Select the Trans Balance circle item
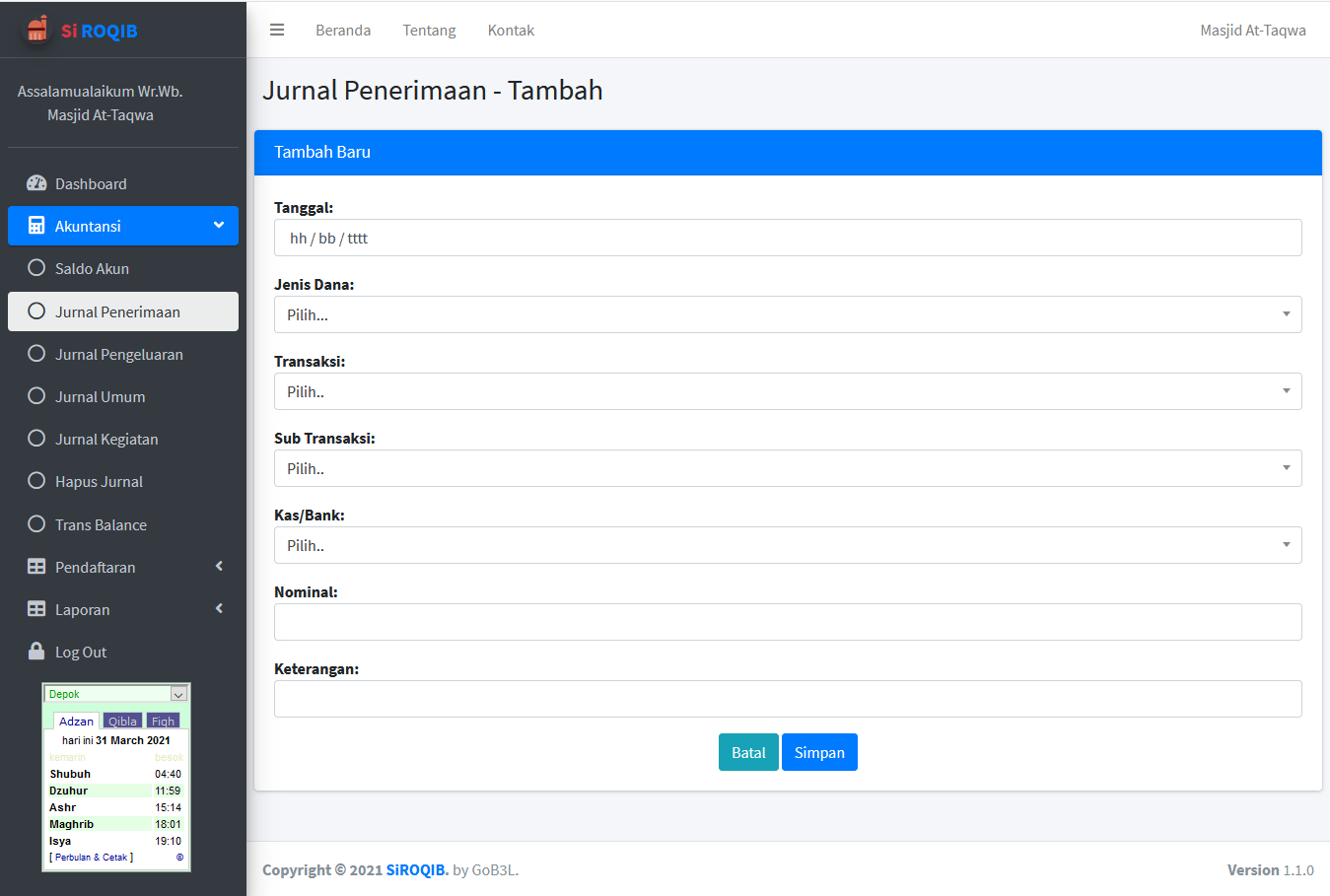 [101, 524]
